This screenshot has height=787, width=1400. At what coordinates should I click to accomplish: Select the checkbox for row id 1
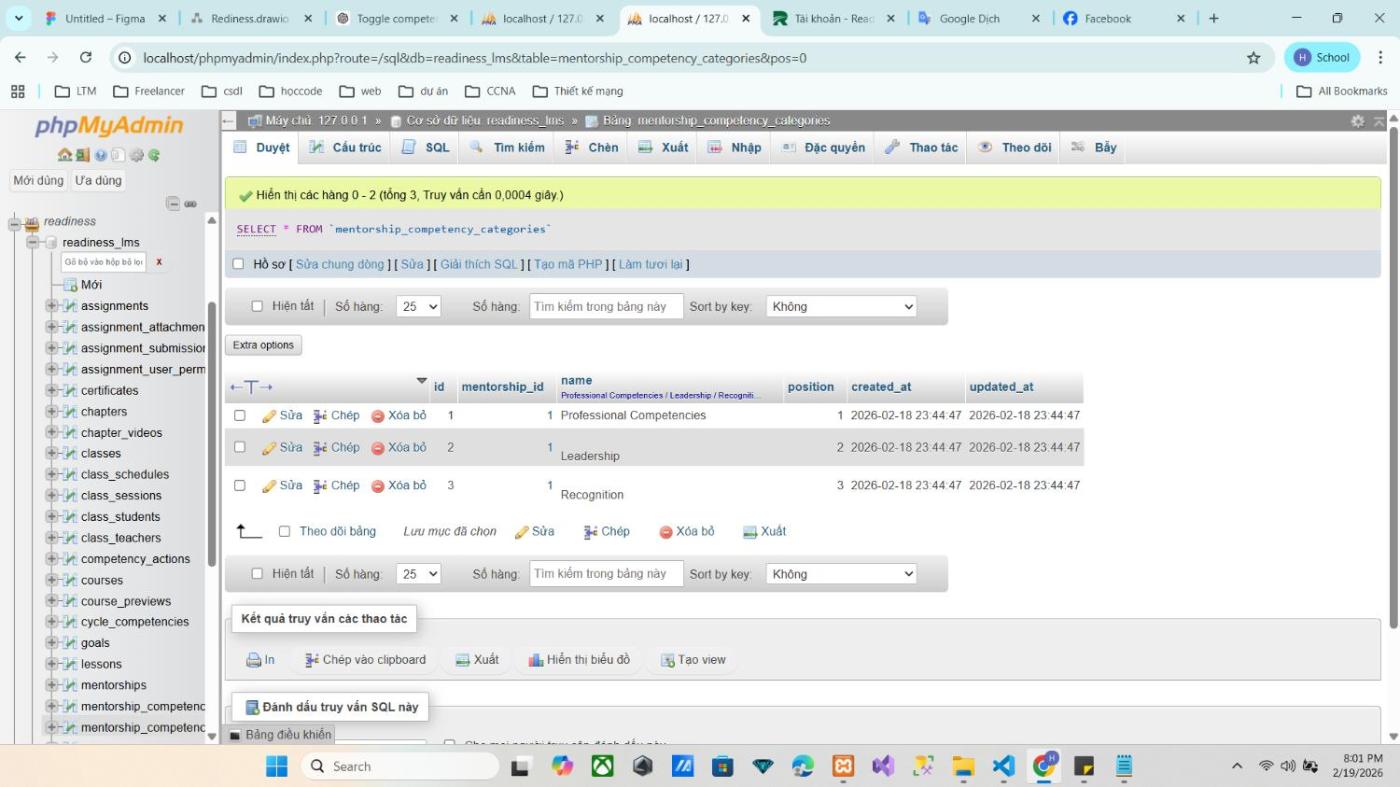point(239,415)
